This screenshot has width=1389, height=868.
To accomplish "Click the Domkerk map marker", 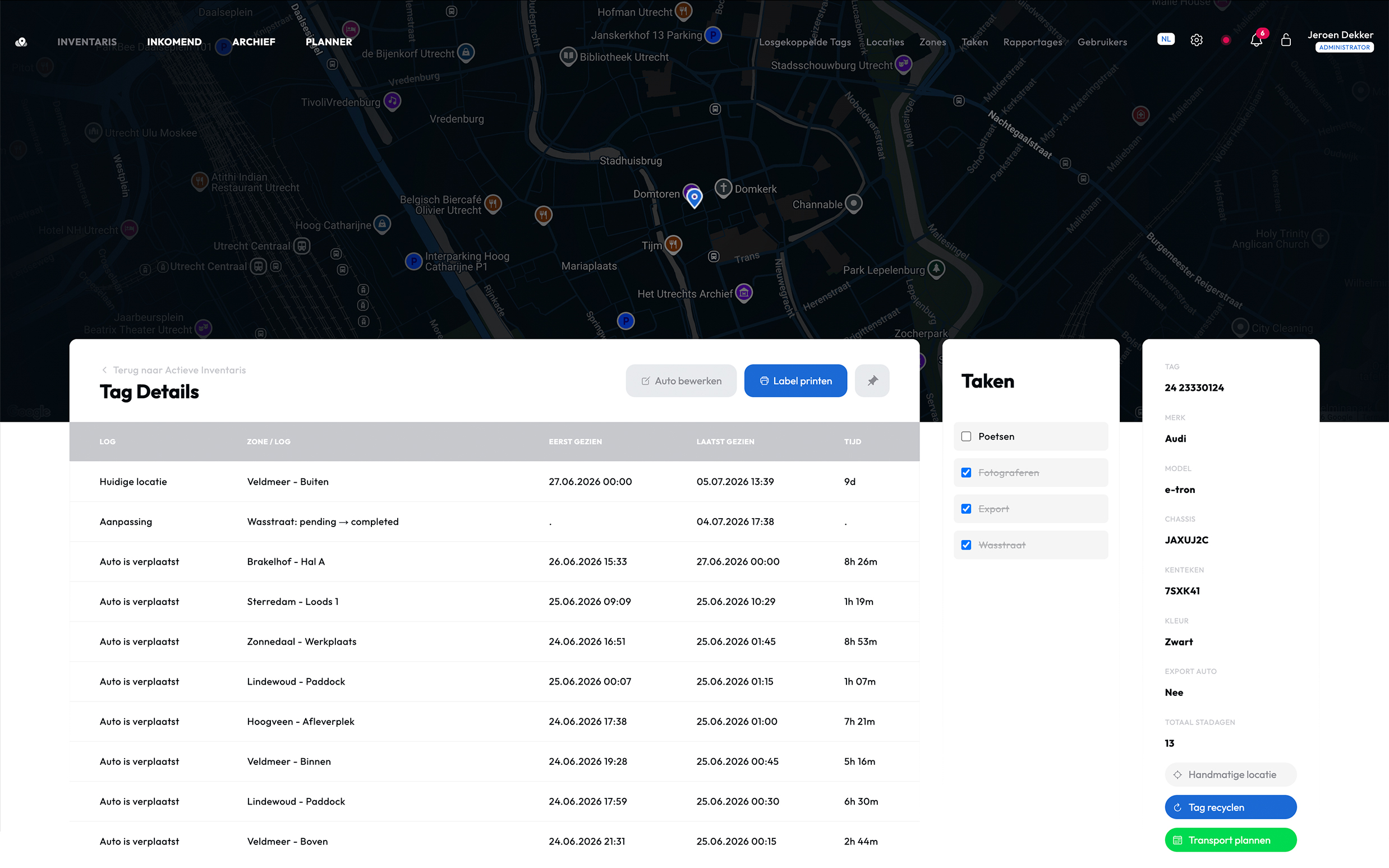I will [x=724, y=188].
